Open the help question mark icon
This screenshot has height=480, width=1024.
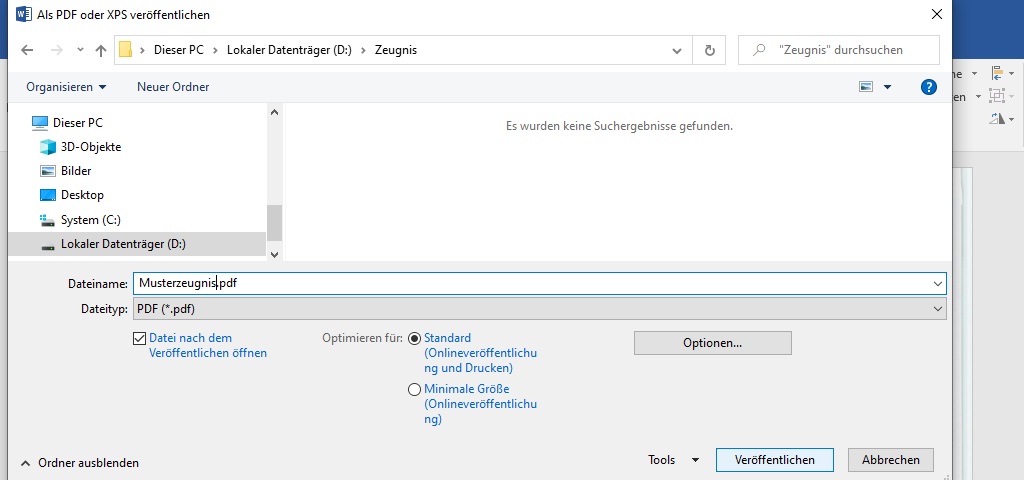(928, 87)
